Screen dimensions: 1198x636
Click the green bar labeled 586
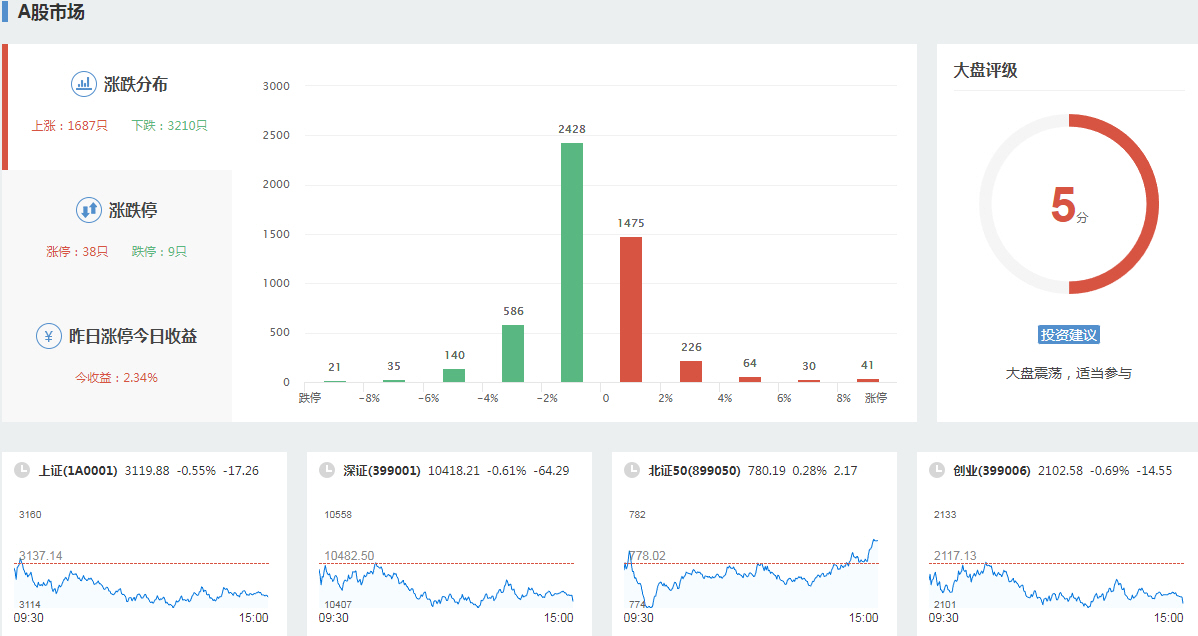coord(512,353)
